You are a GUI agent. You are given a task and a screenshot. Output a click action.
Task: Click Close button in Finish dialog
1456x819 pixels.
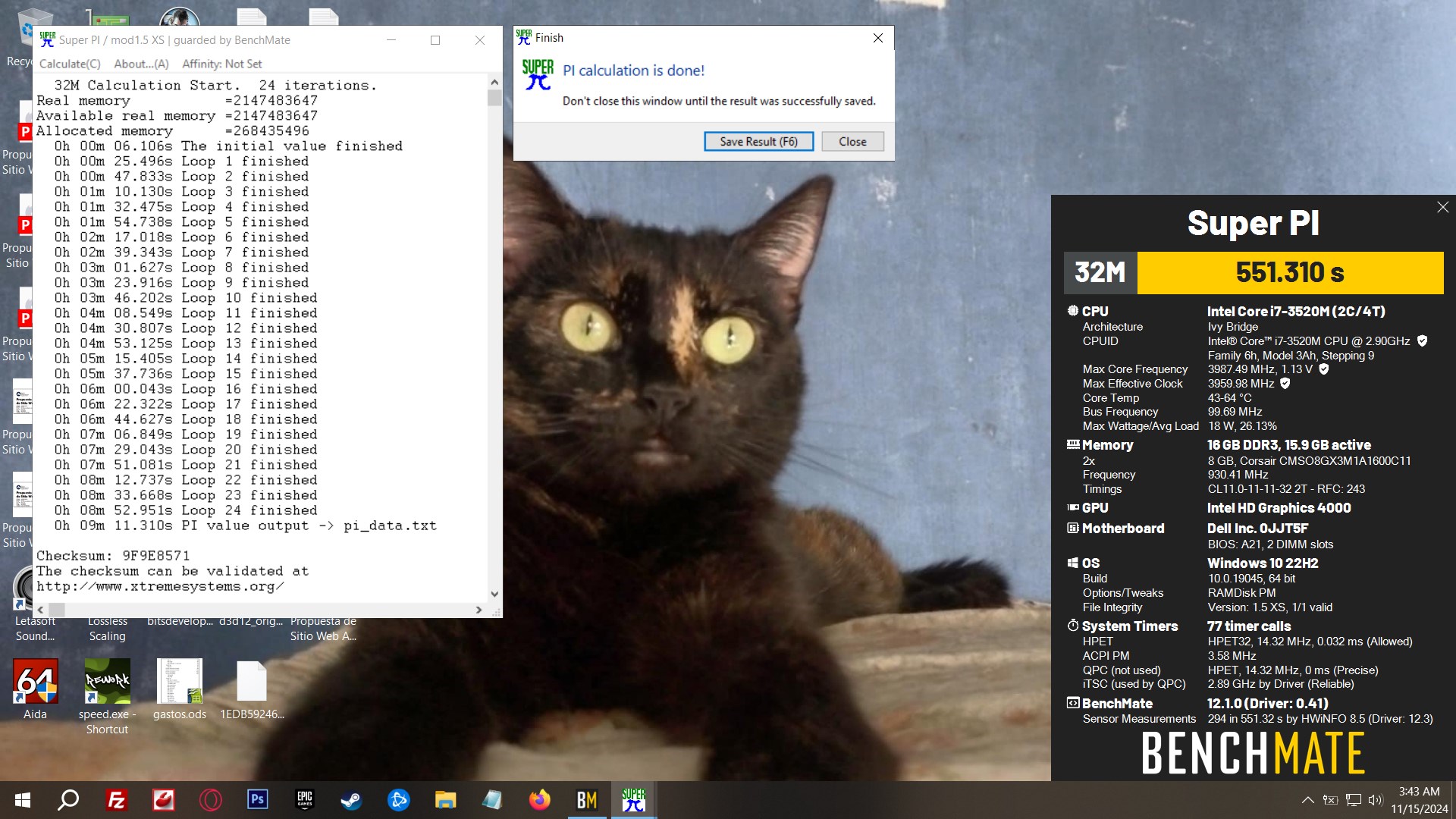point(852,142)
